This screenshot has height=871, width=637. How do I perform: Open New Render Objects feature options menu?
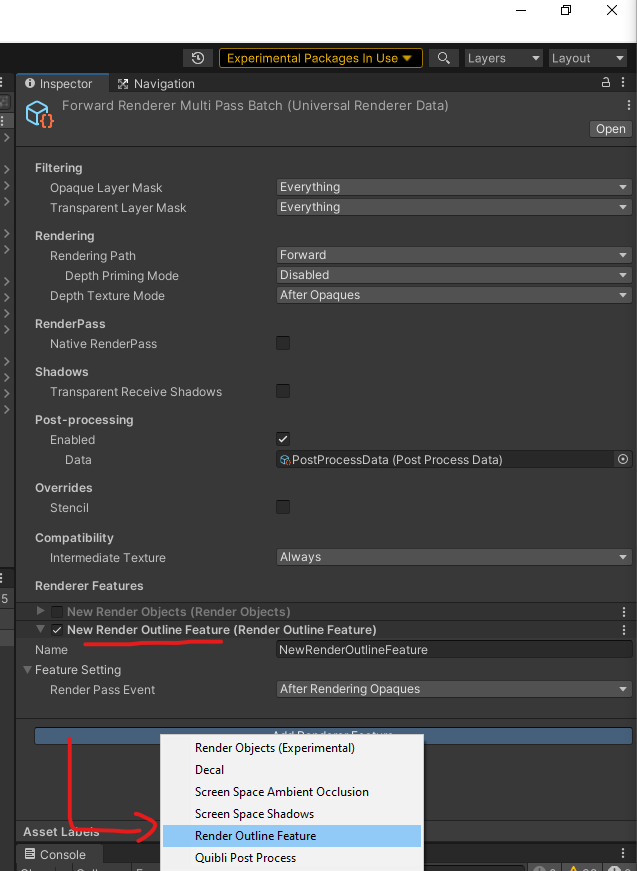[624, 612]
